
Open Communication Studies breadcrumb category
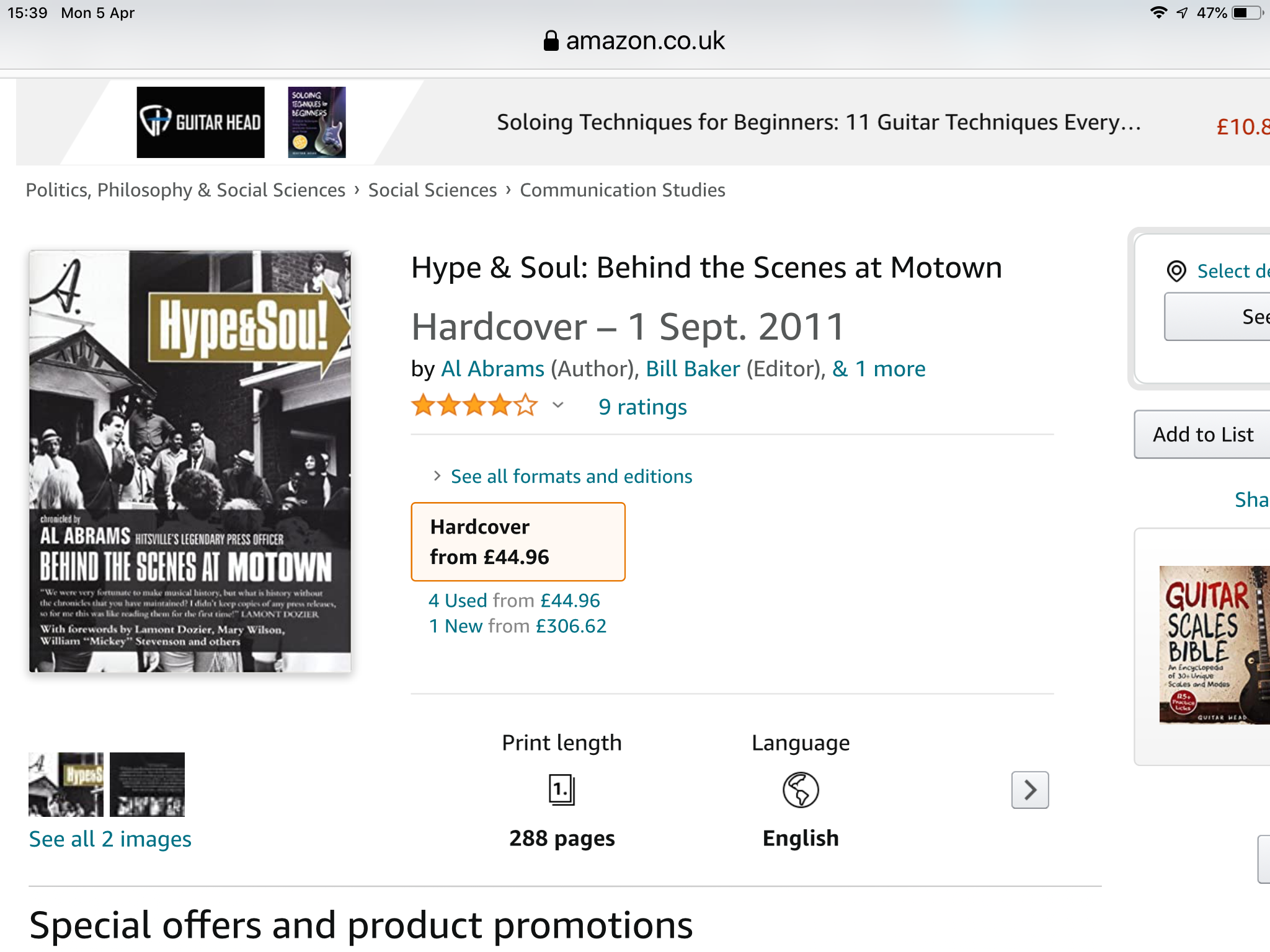[x=623, y=190]
